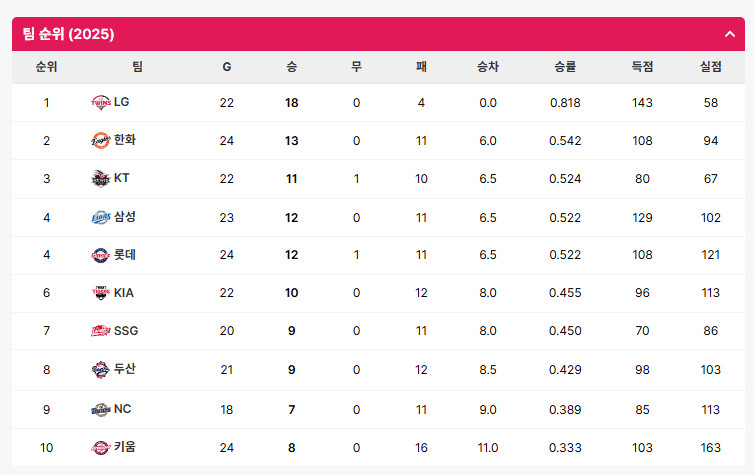Image resolution: width=754 pixels, height=475 pixels.
Task: Select LG's winning percentage 0.818 cell
Action: pyautogui.click(x=565, y=103)
